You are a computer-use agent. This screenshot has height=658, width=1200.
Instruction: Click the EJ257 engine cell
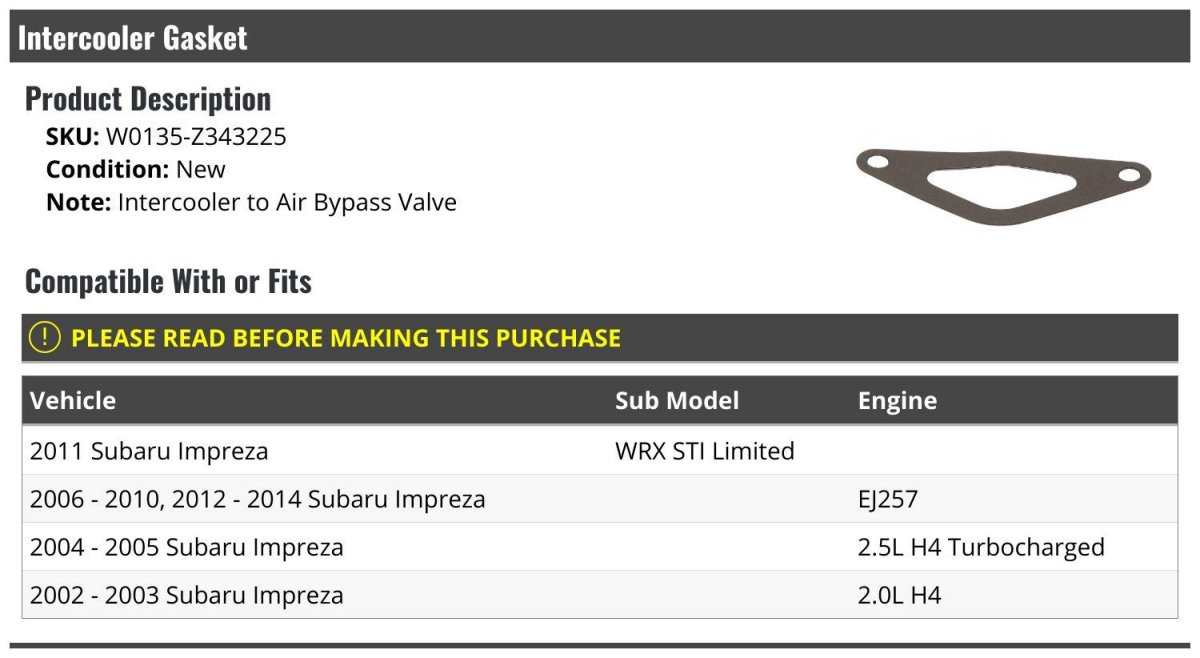click(888, 499)
